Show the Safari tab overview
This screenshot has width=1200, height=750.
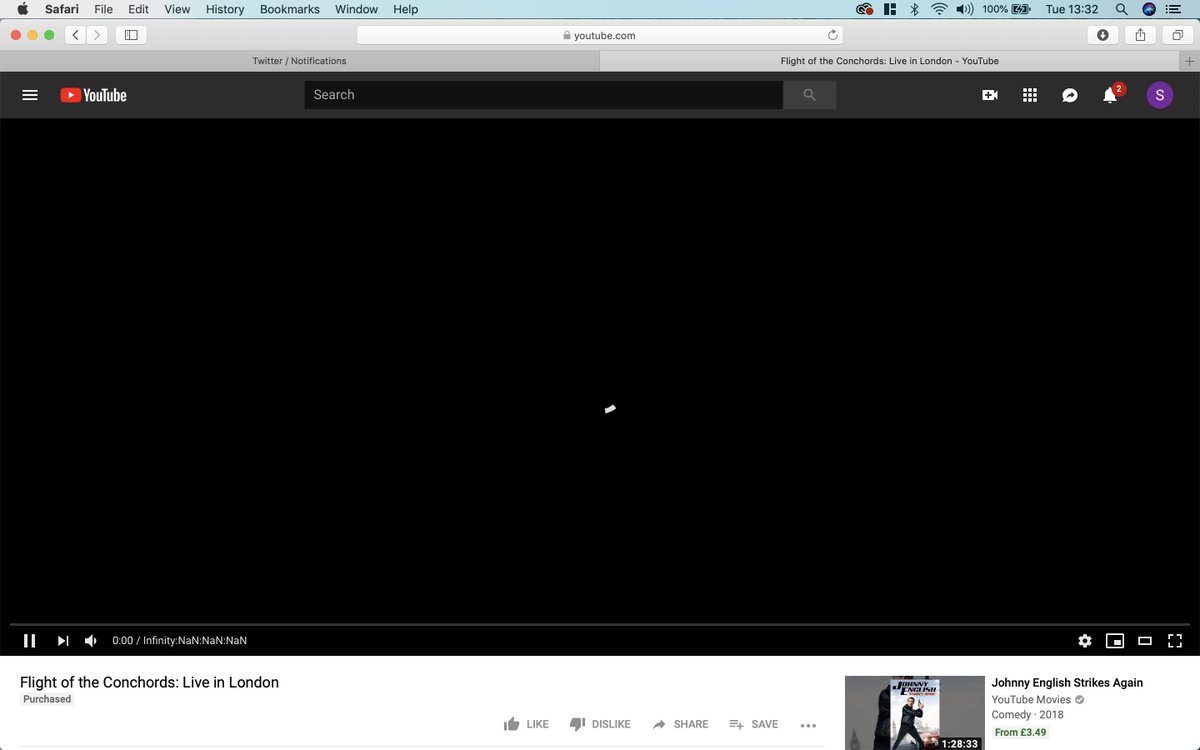pos(1178,35)
